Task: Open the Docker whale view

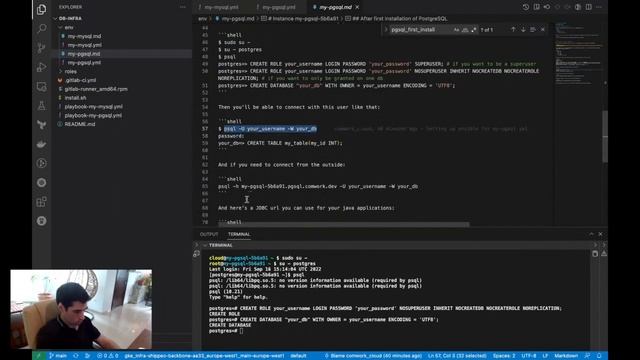Action: [x=41, y=144]
